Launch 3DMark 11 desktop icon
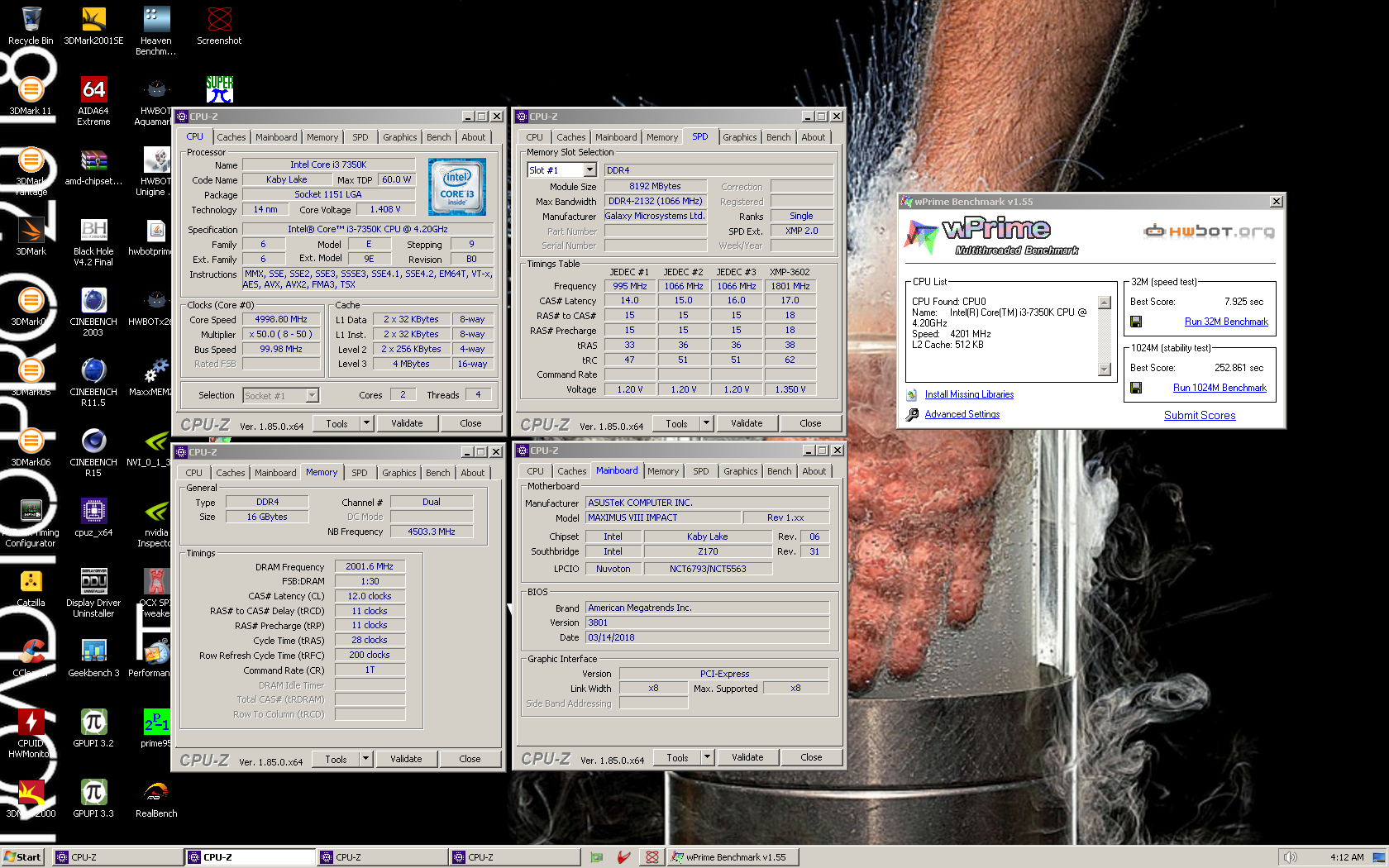Viewport: 1389px width, 868px height. tap(31, 96)
